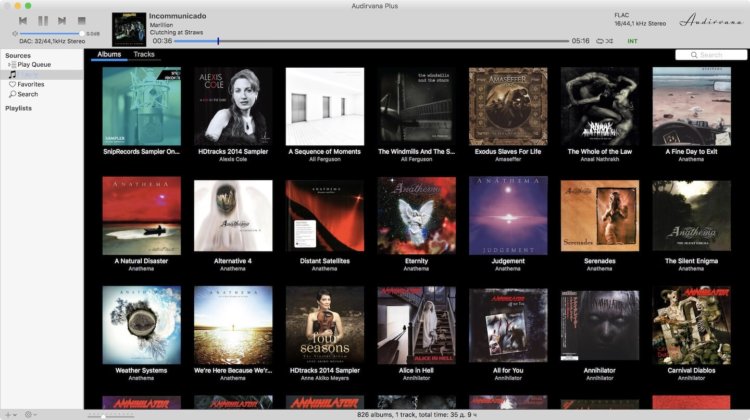Click the library search field
The image size is (750, 420).
click(711, 55)
